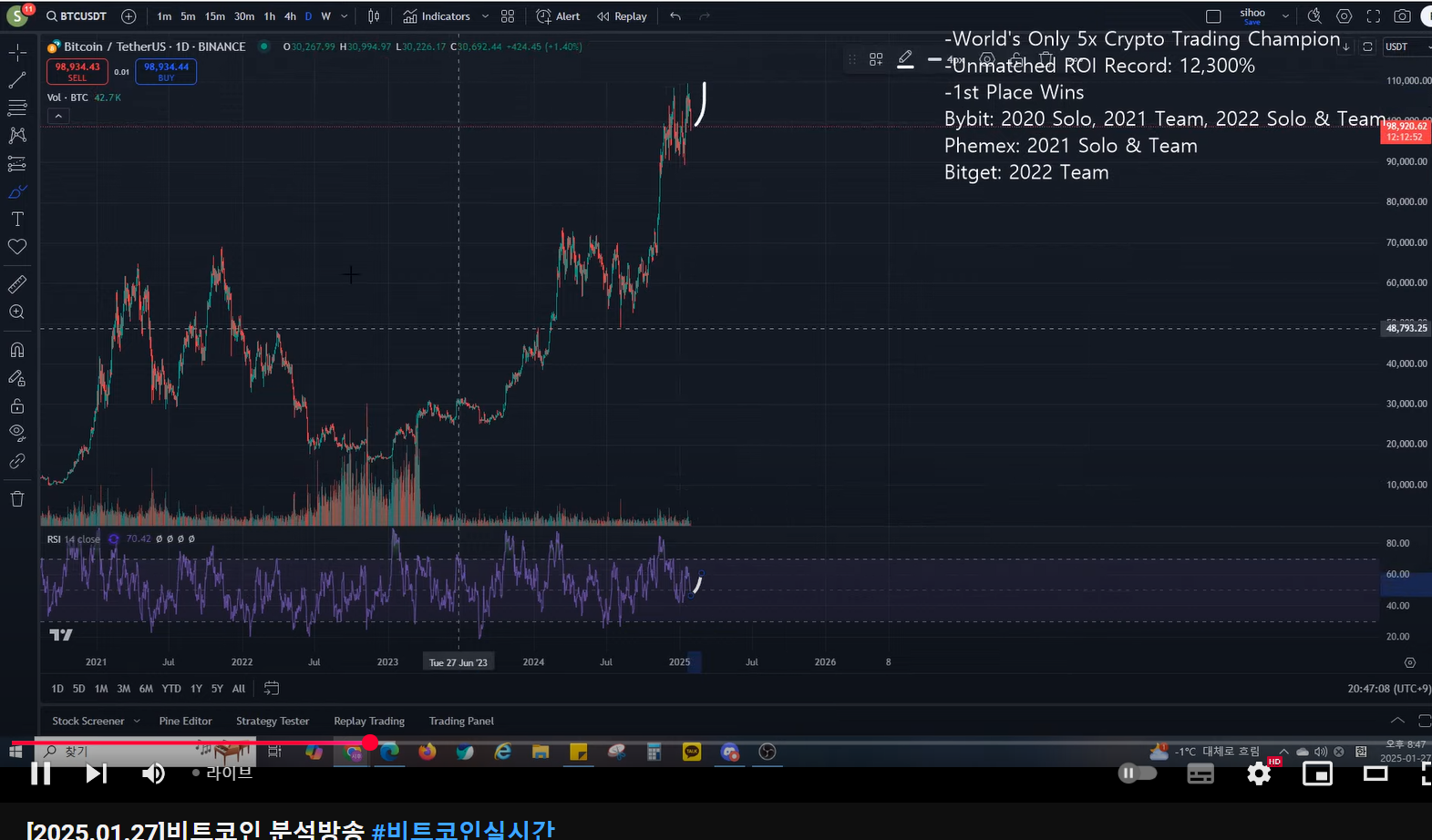Click the undo arrow
The width and height of the screenshot is (1432, 840).
tap(675, 16)
